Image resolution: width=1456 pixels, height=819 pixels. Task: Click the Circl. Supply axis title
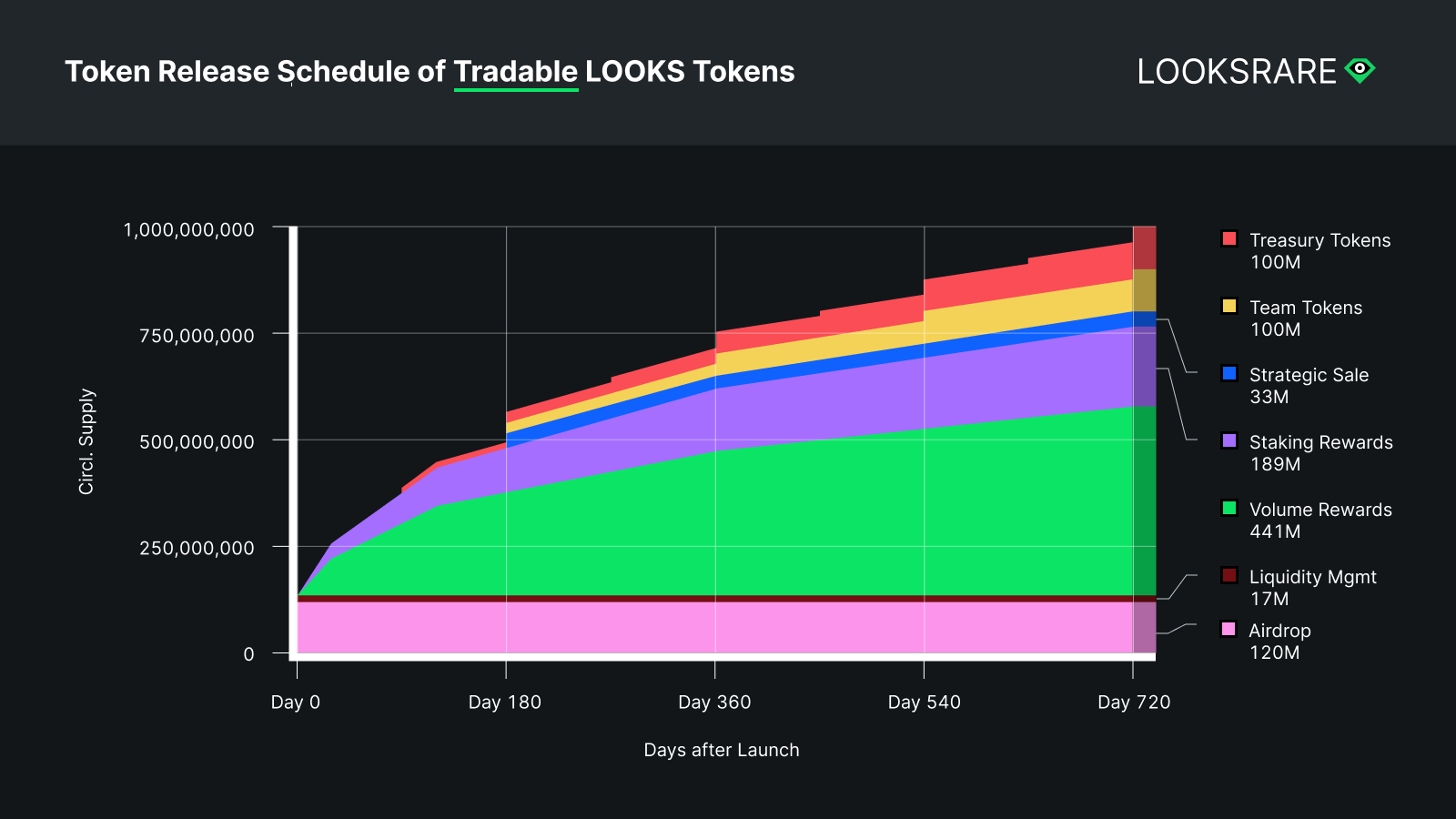tap(86, 441)
